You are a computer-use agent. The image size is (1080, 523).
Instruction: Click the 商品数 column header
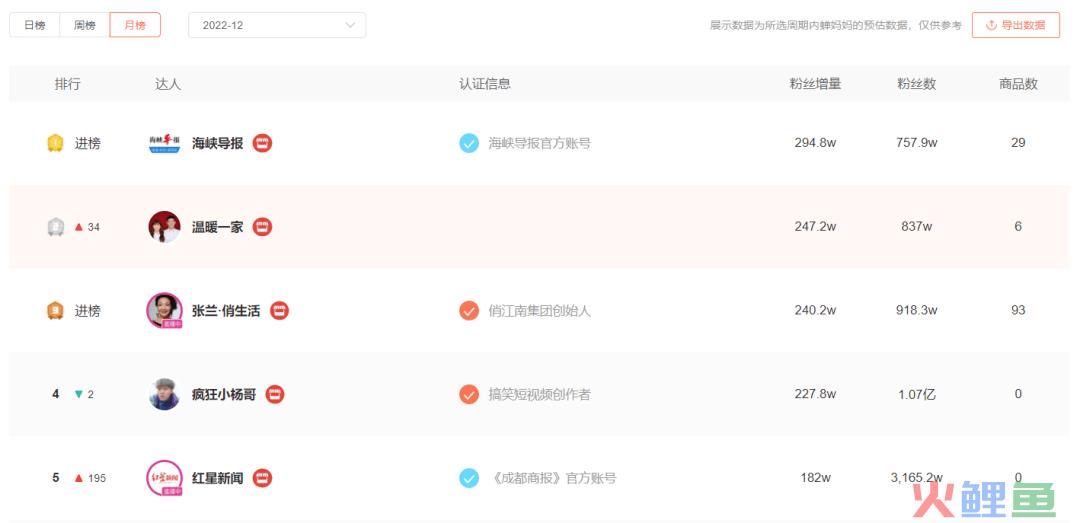click(x=1018, y=84)
